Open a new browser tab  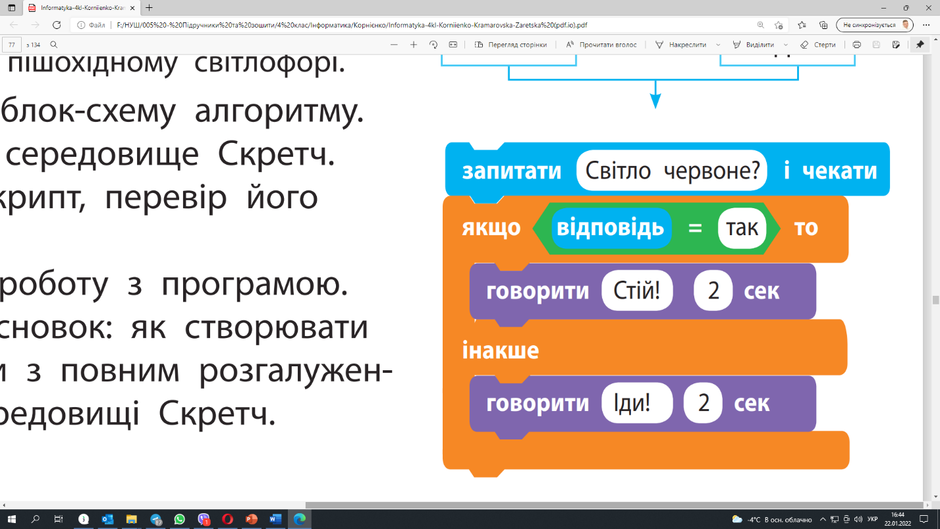(x=149, y=8)
